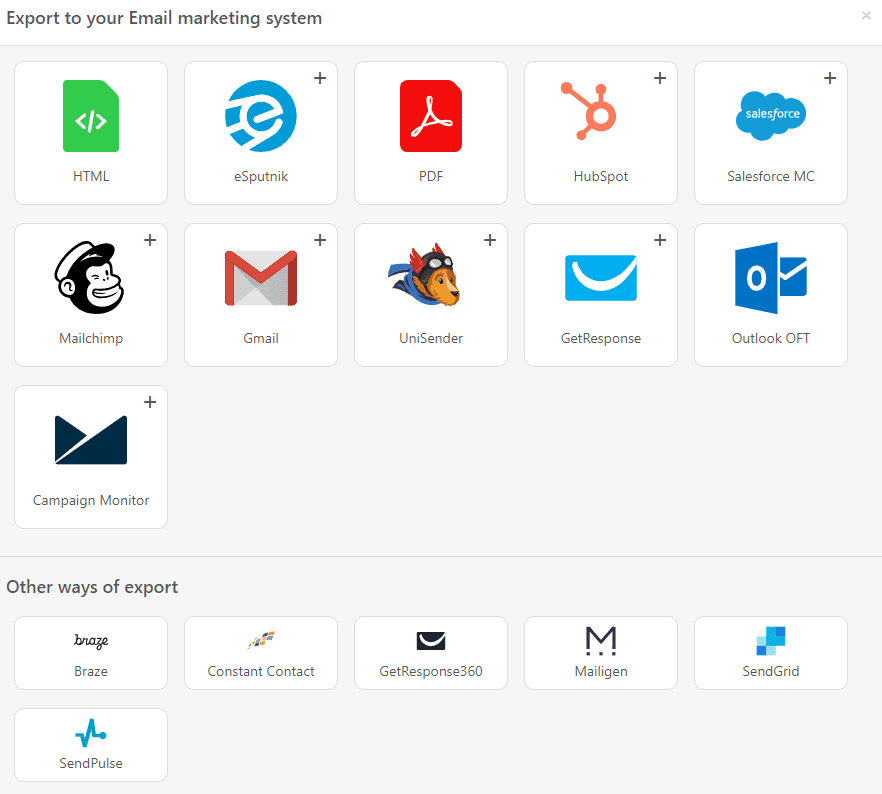Click the plus on the HubSpot tile

pos(660,77)
